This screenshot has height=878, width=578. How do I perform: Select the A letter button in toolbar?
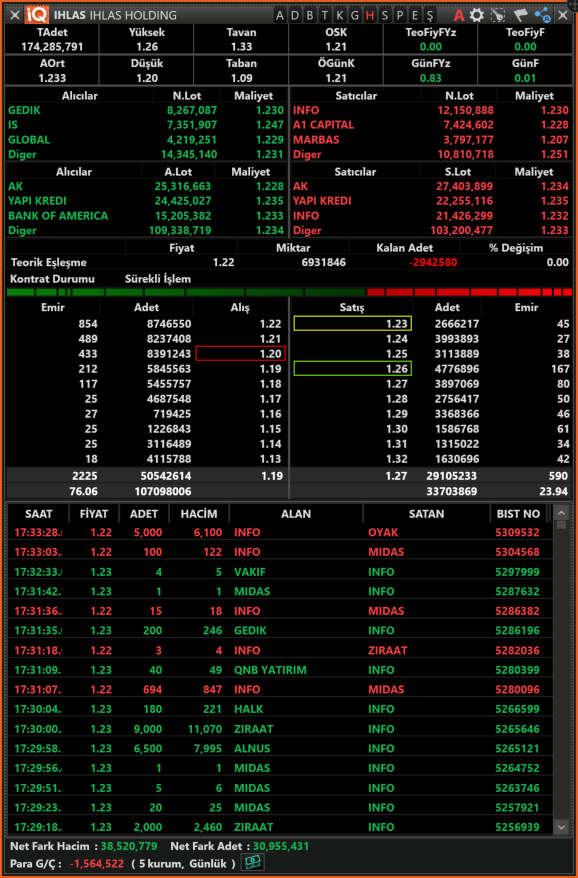coord(280,15)
